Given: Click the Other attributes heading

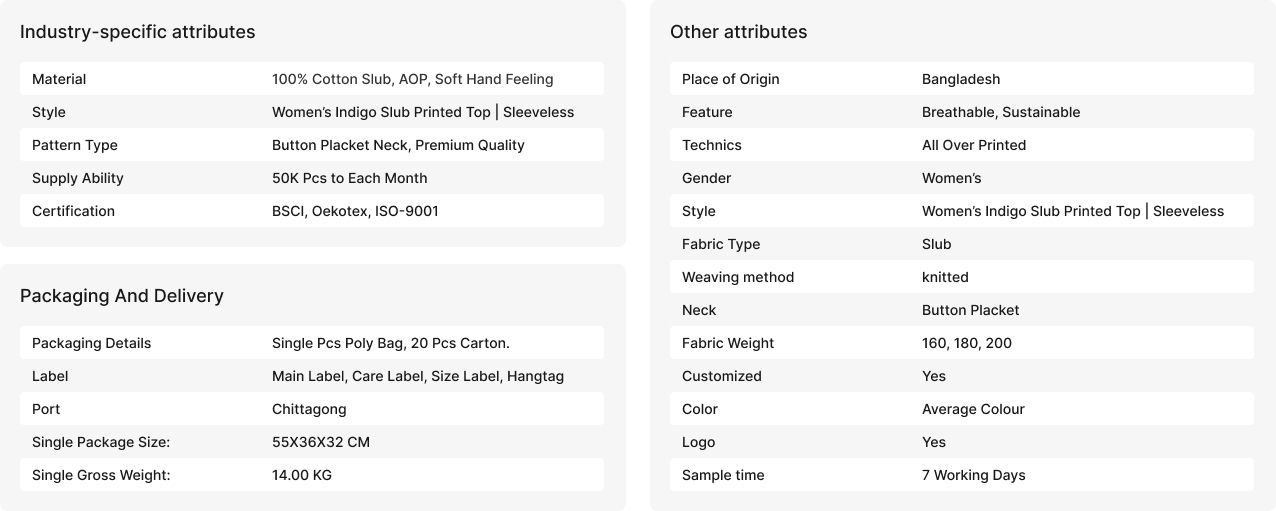Looking at the screenshot, I should point(738,32).
